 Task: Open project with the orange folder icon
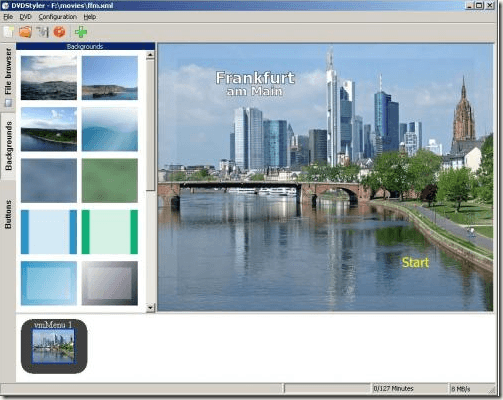(x=25, y=32)
